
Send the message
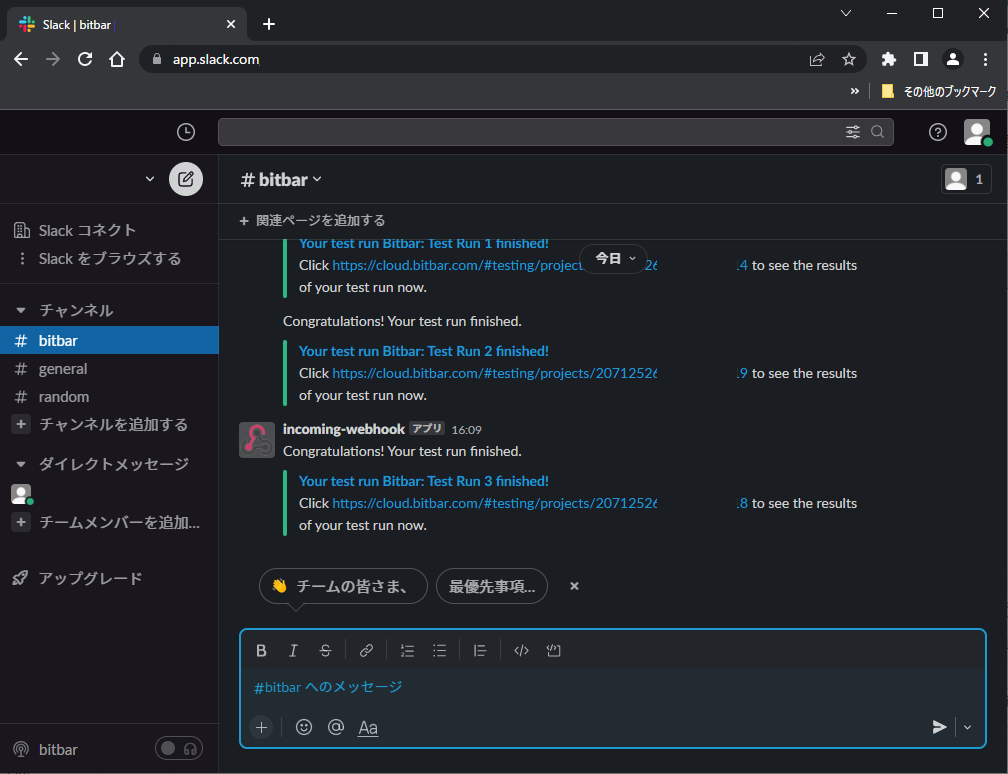[939, 727]
